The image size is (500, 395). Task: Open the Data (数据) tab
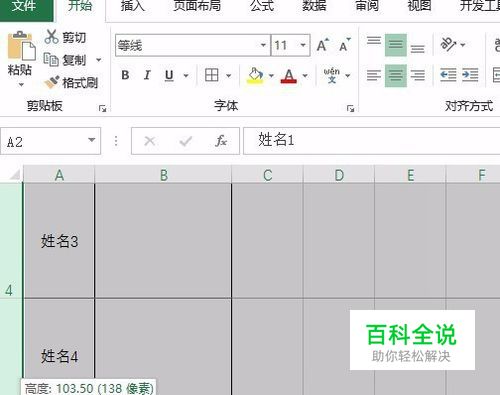pyautogui.click(x=314, y=7)
